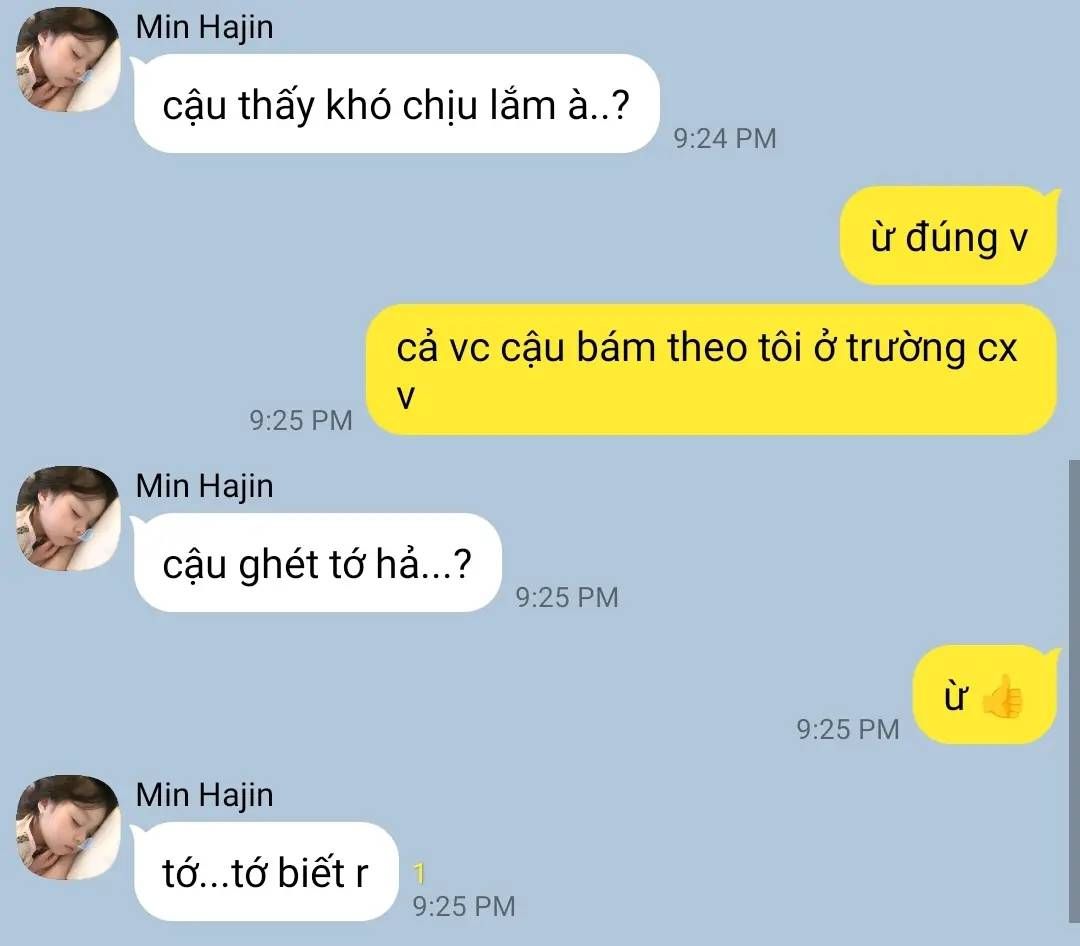Open Min Hajin name above 'tớ...tớ biết r' bubble
1080x946 pixels.
(x=205, y=795)
